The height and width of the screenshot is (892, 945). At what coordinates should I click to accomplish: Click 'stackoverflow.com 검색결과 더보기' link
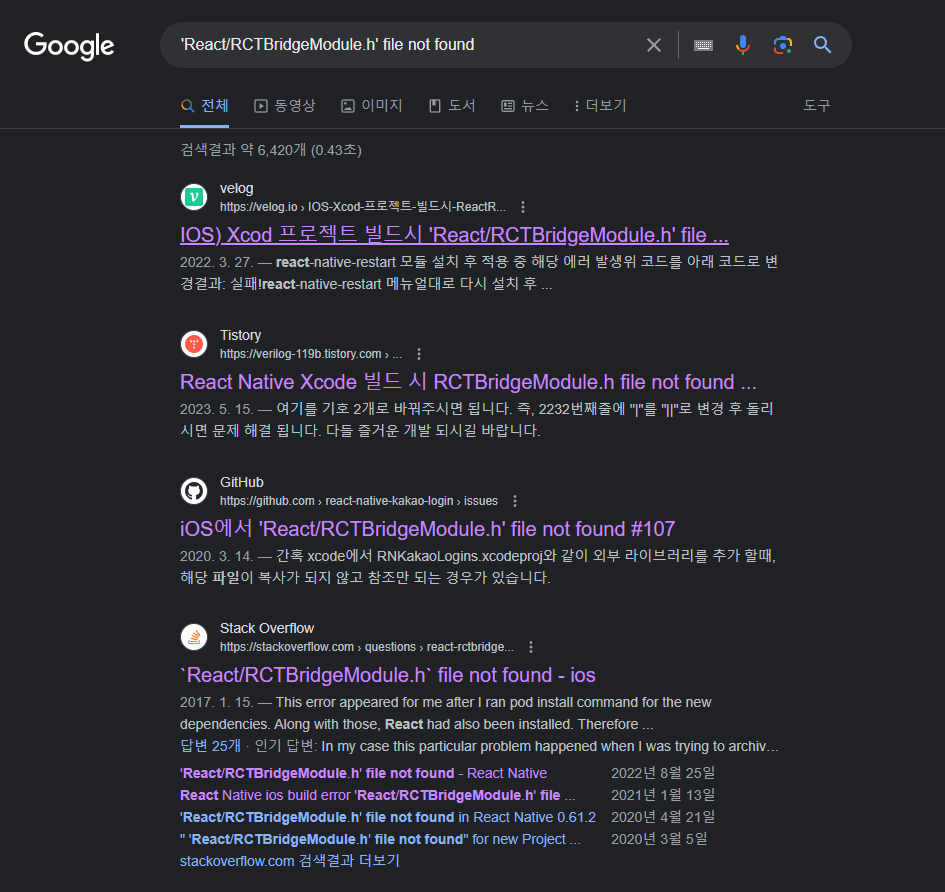289,861
